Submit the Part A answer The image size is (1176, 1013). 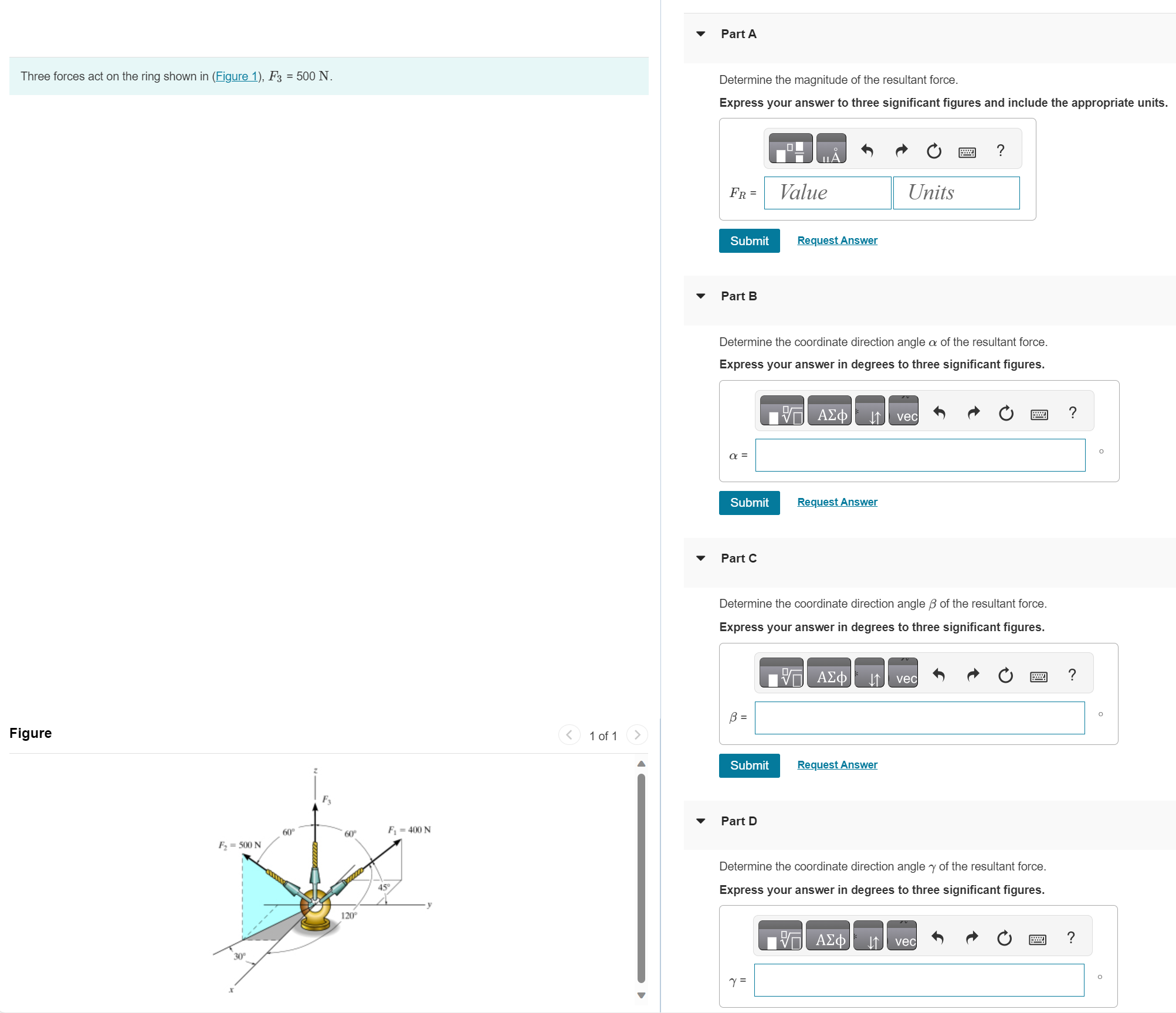[x=749, y=241]
